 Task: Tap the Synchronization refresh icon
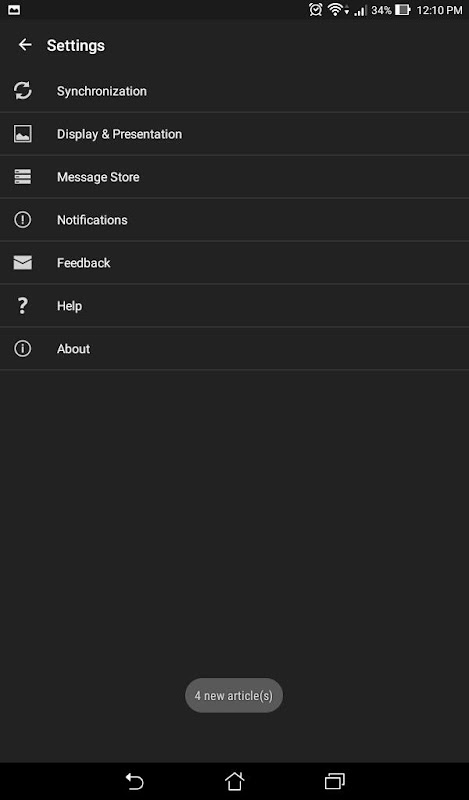click(x=22, y=91)
